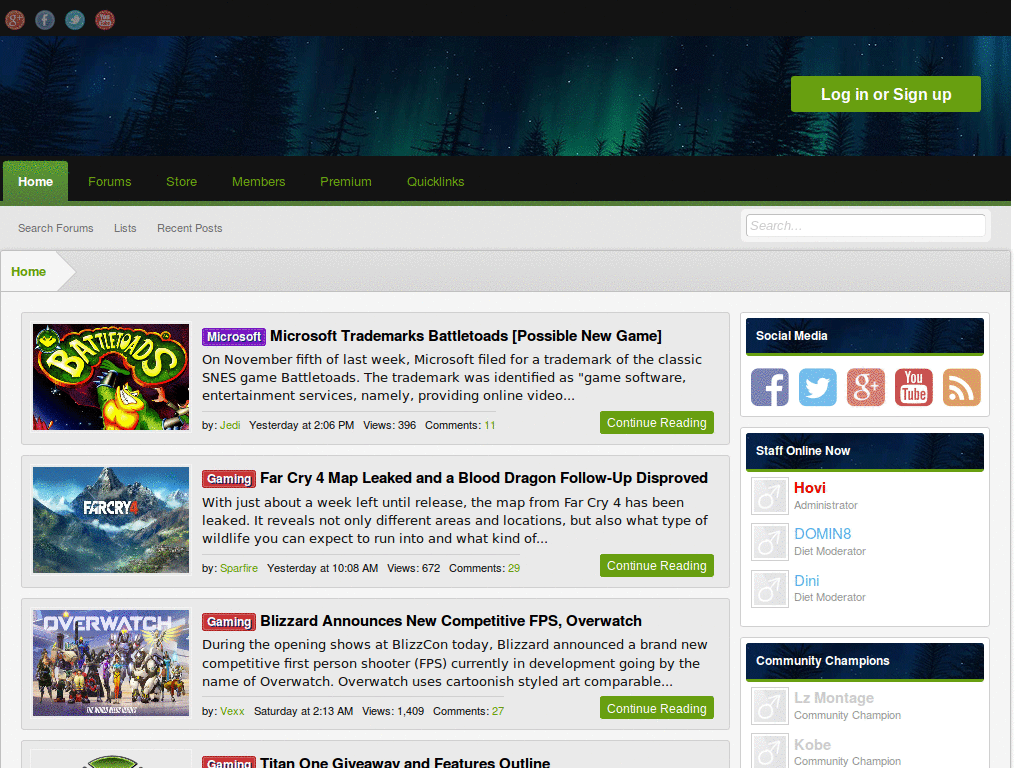This screenshot has width=1024, height=768.
Task: Open author Vexx's profile link
Action: (232, 711)
